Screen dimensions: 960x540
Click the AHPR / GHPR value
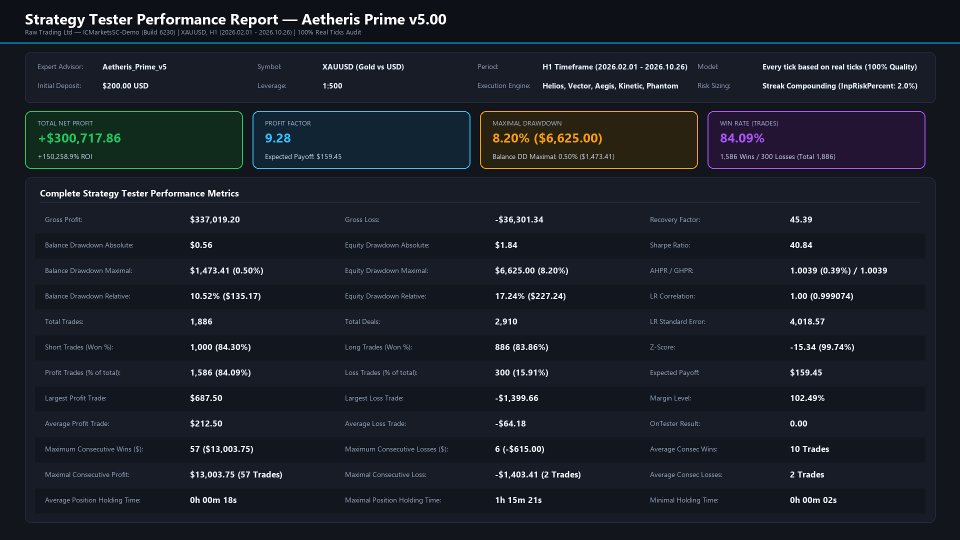click(x=838, y=271)
